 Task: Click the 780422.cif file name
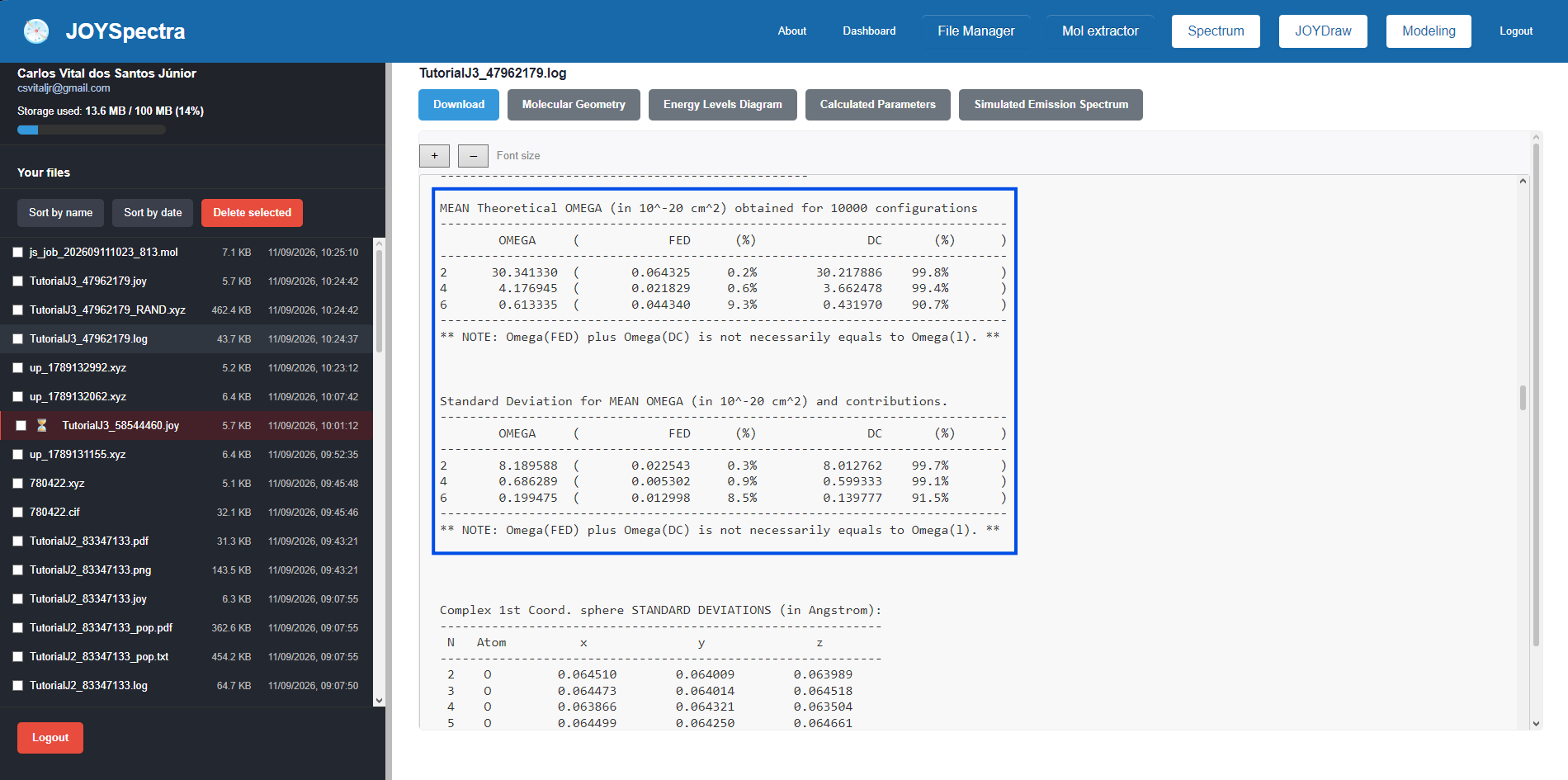pyautogui.click(x=54, y=513)
